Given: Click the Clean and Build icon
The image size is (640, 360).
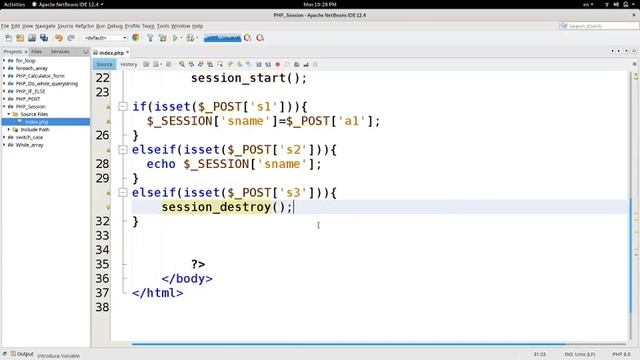Looking at the screenshot, I should pos(163,38).
